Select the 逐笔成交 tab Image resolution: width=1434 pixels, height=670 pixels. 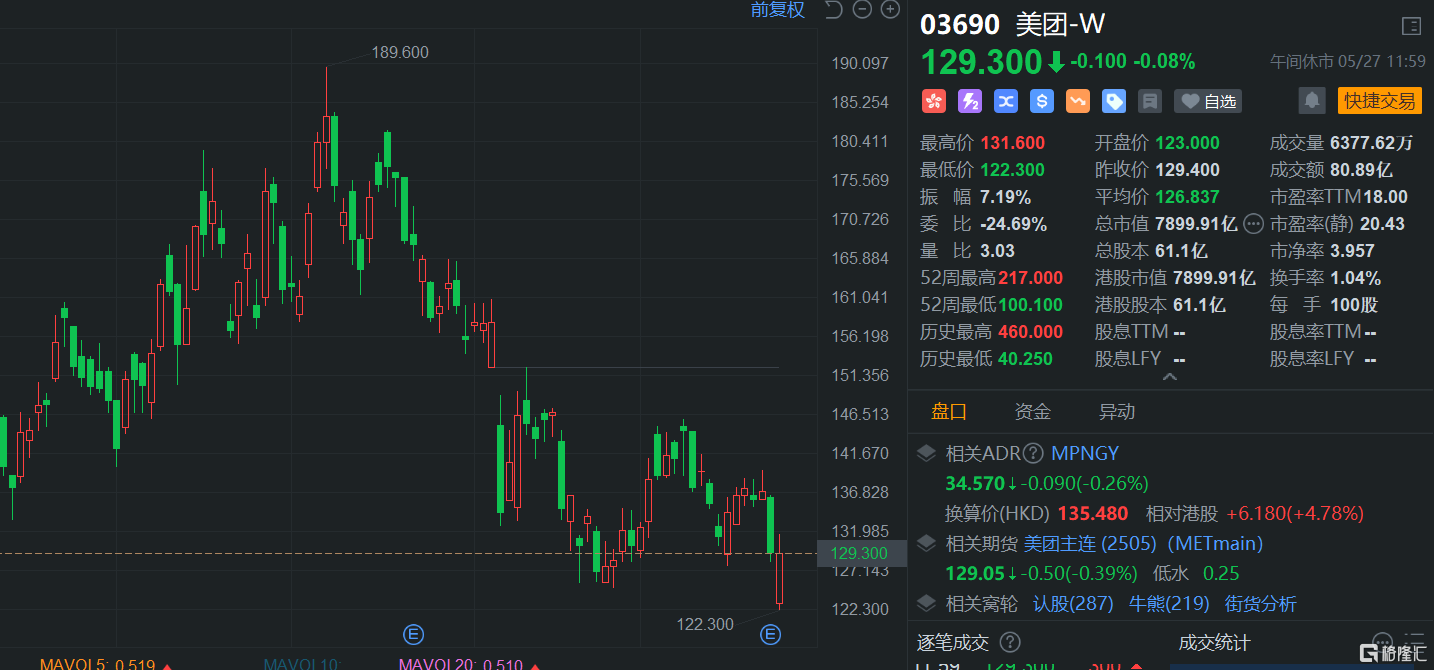(x=953, y=642)
